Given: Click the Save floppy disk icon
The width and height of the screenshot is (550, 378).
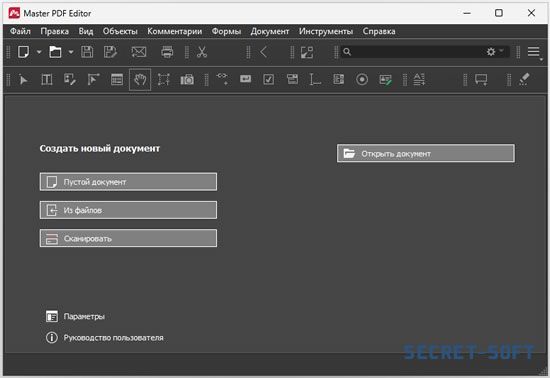Looking at the screenshot, I should point(87,52).
